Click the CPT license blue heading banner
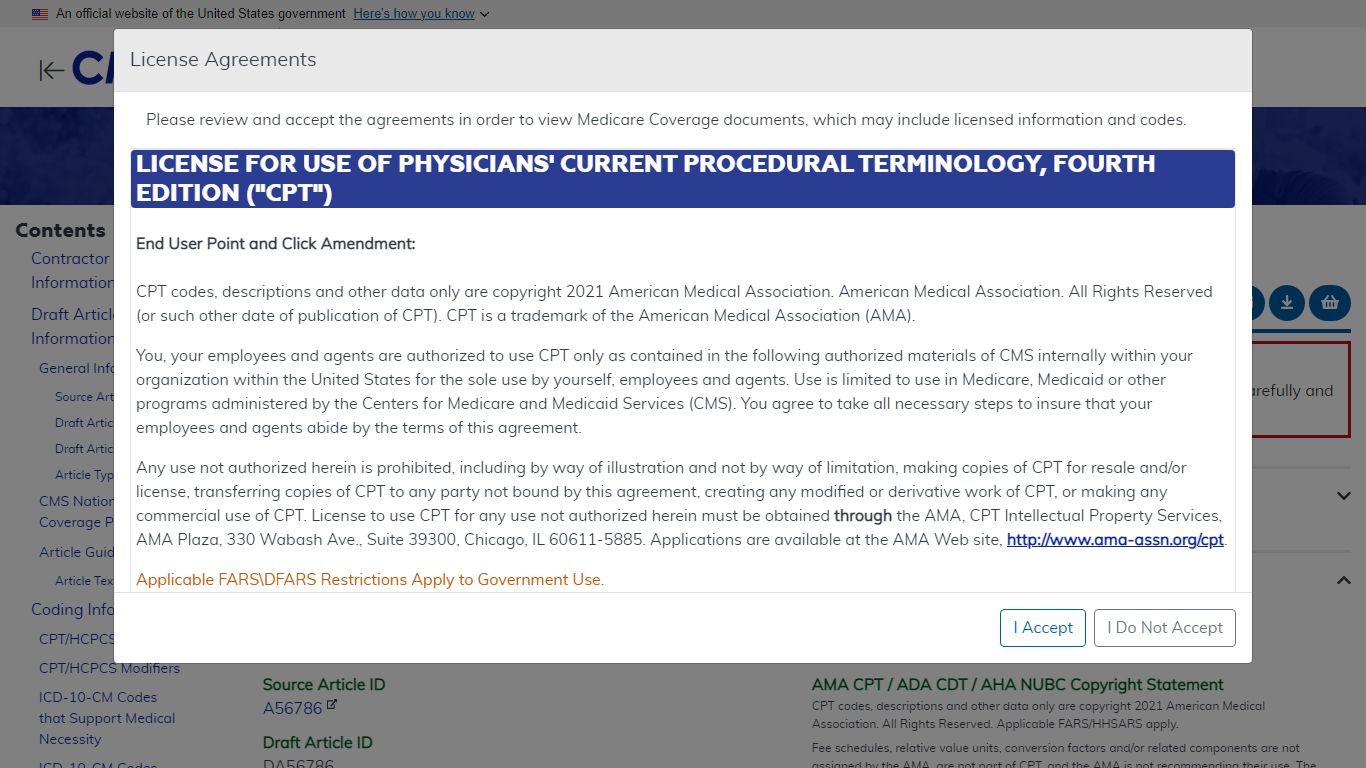 pyautogui.click(x=683, y=179)
